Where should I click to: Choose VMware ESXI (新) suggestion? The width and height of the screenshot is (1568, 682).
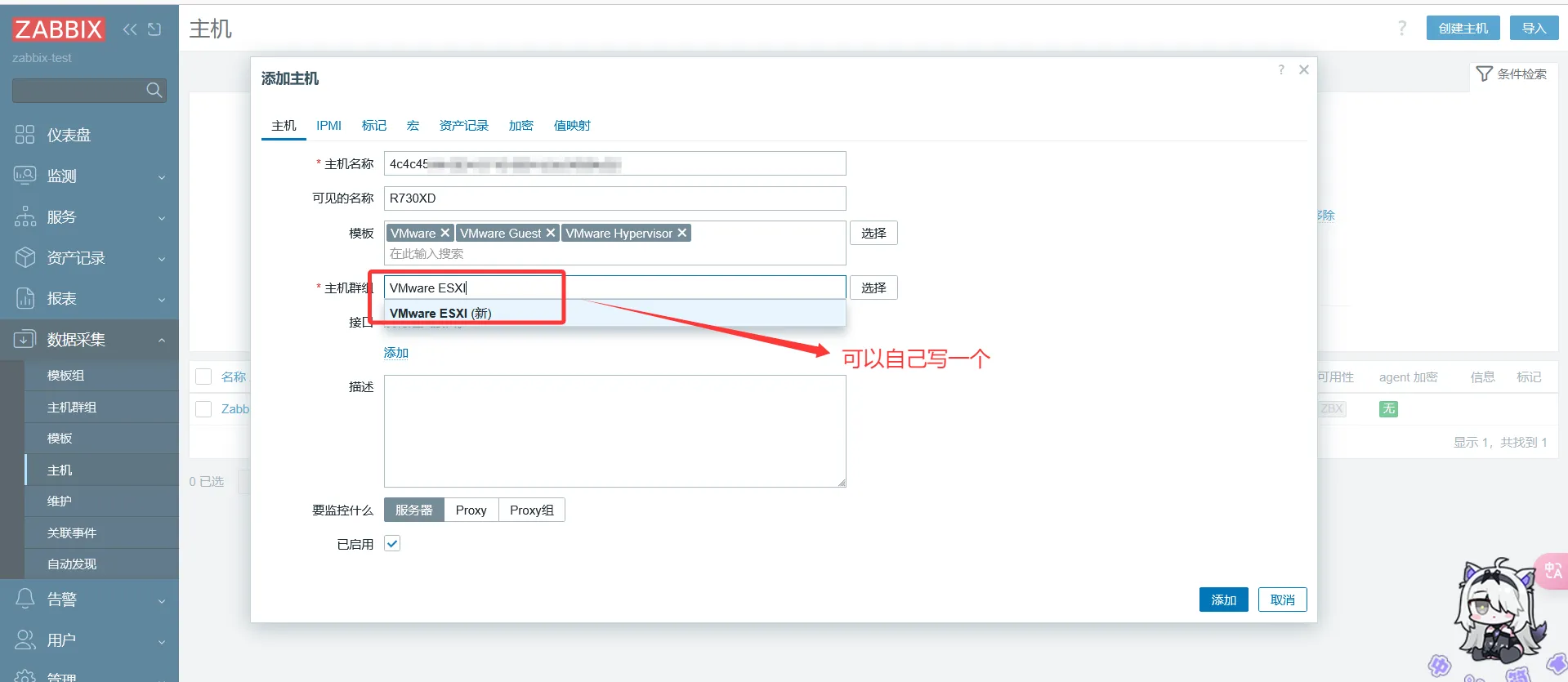[x=614, y=314]
